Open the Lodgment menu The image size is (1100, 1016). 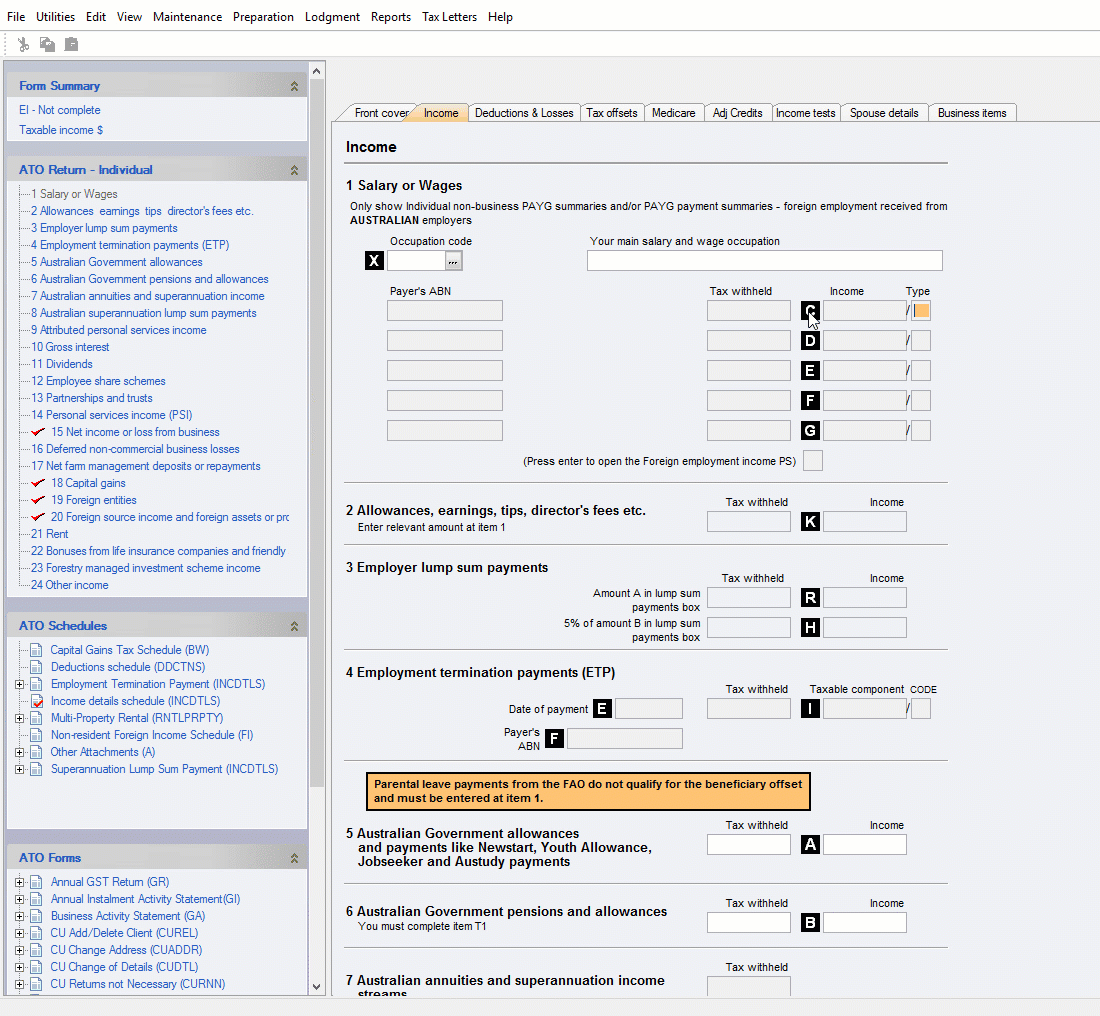(332, 17)
